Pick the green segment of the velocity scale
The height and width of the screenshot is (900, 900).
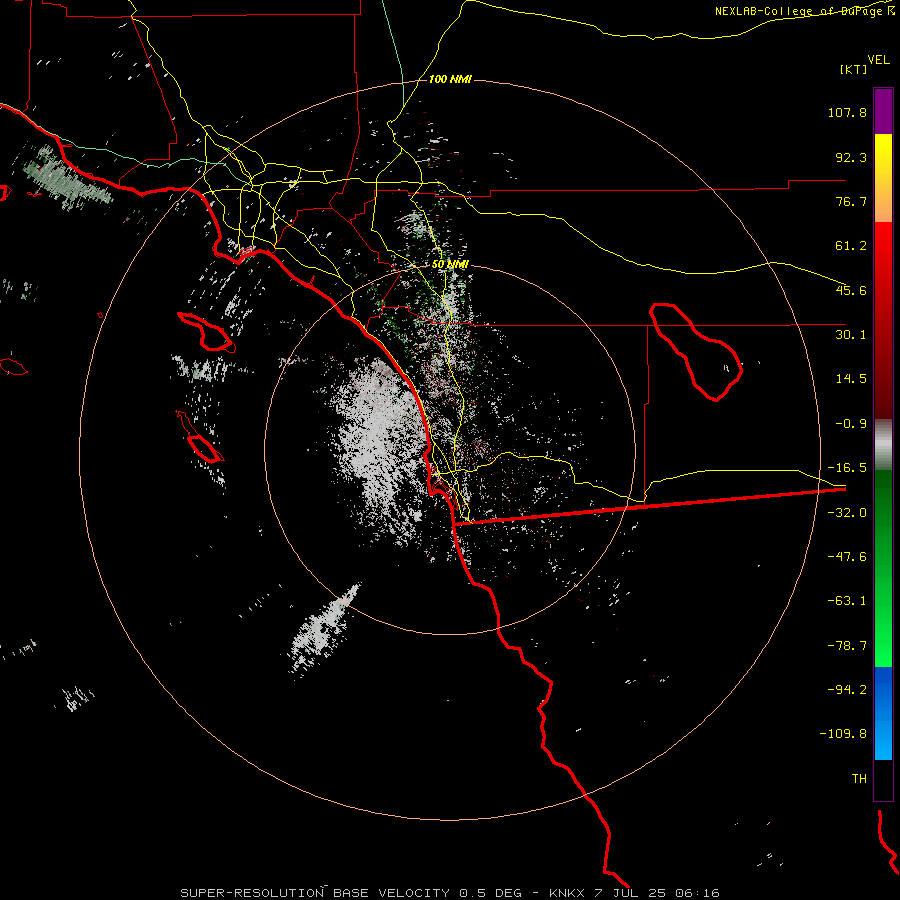coord(883,568)
